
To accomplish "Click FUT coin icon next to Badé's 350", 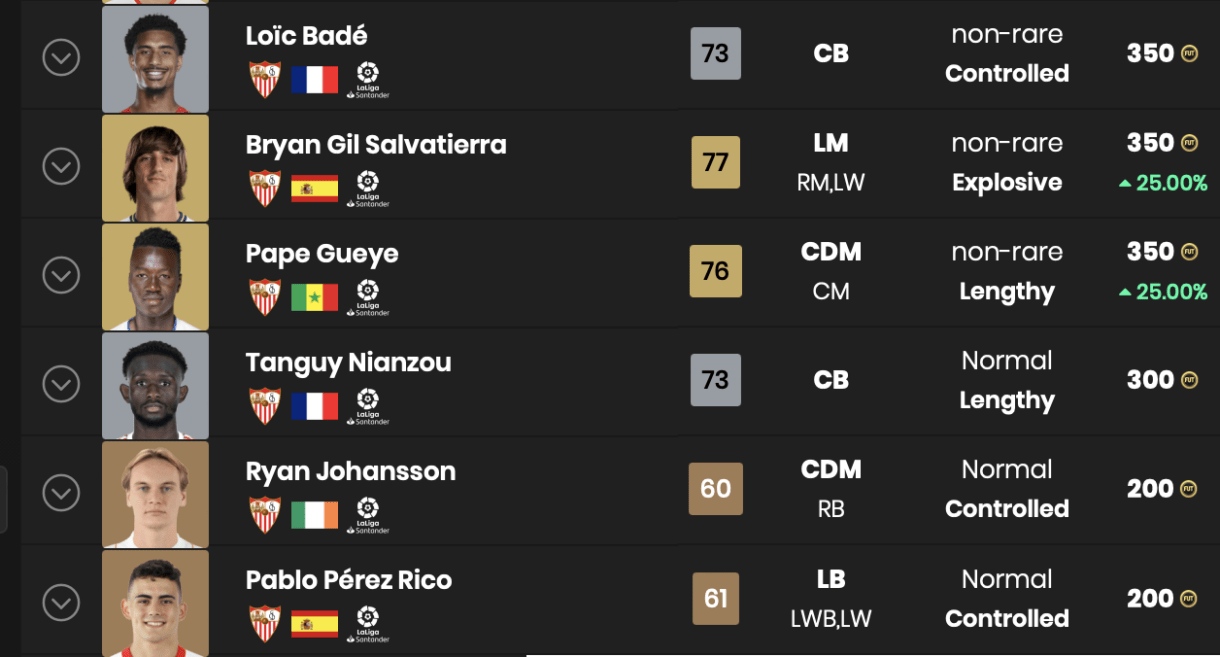I will [x=1189, y=54].
